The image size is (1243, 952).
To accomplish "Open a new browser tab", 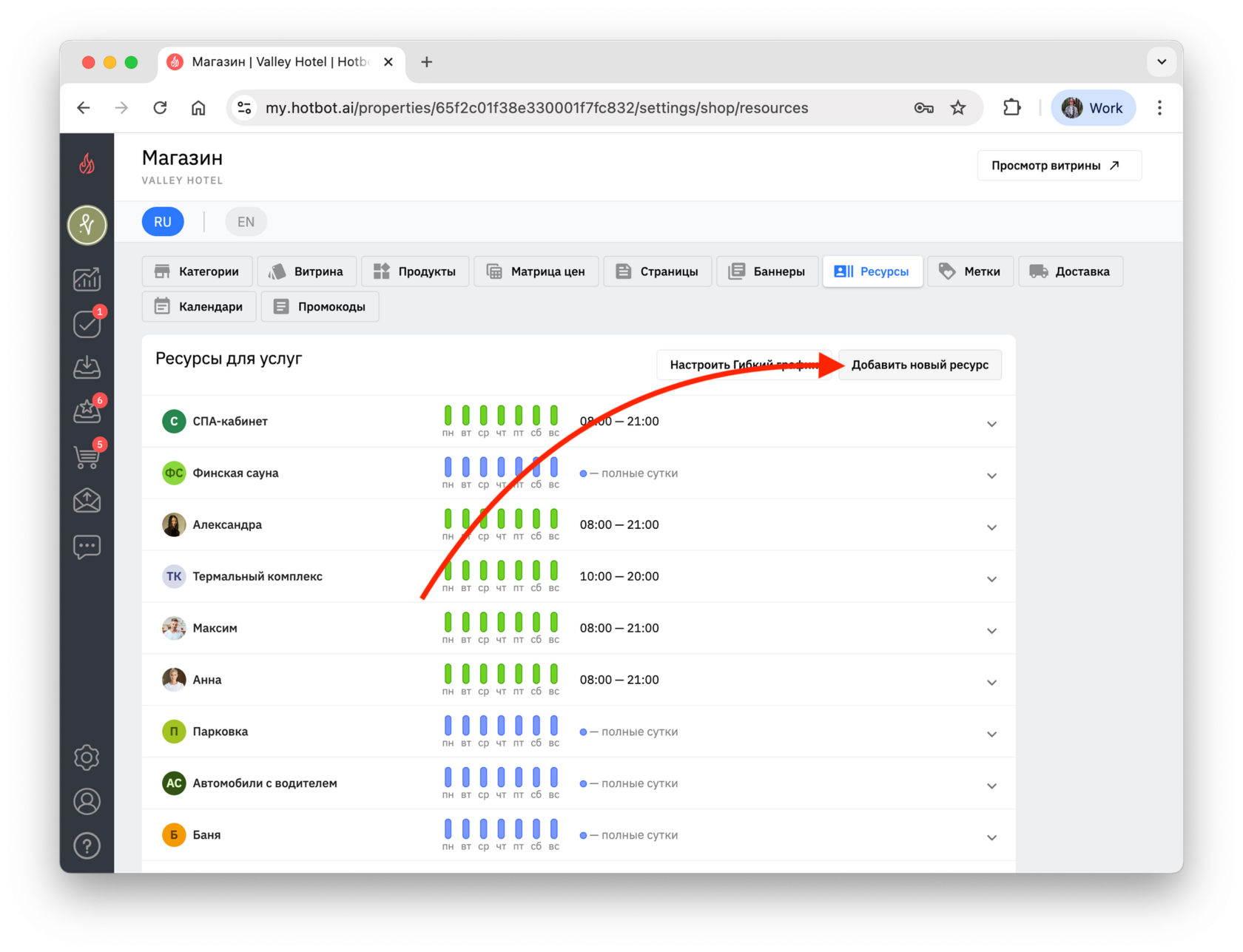I will pyautogui.click(x=426, y=62).
